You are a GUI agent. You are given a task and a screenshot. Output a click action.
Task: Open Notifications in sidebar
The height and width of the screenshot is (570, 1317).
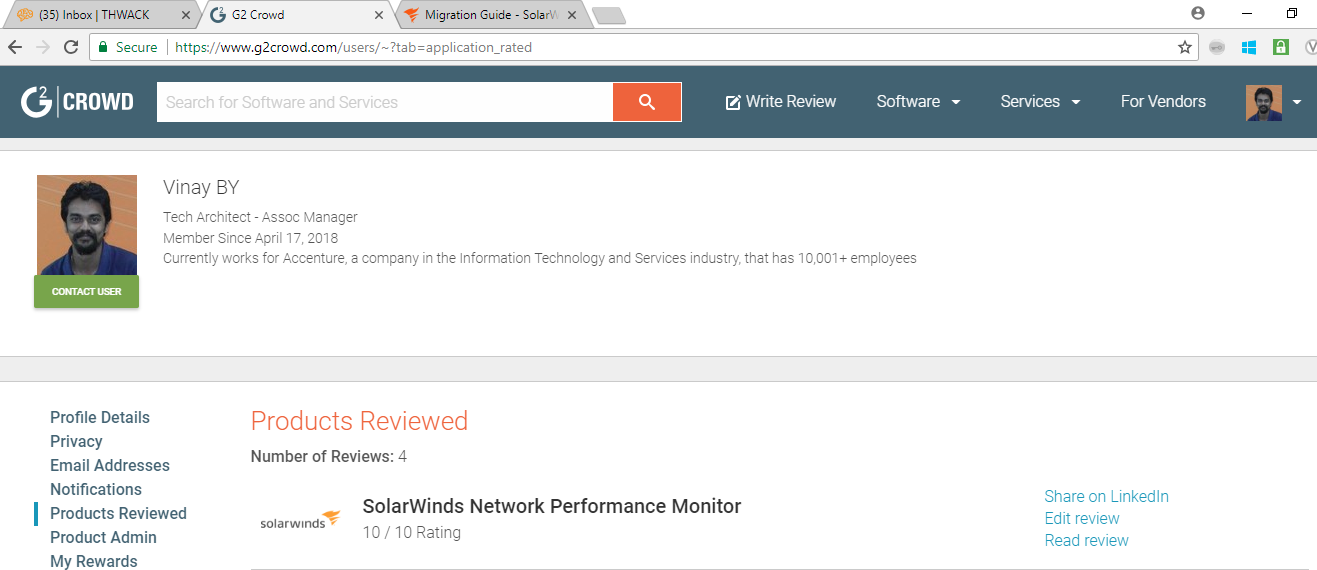[x=96, y=490]
